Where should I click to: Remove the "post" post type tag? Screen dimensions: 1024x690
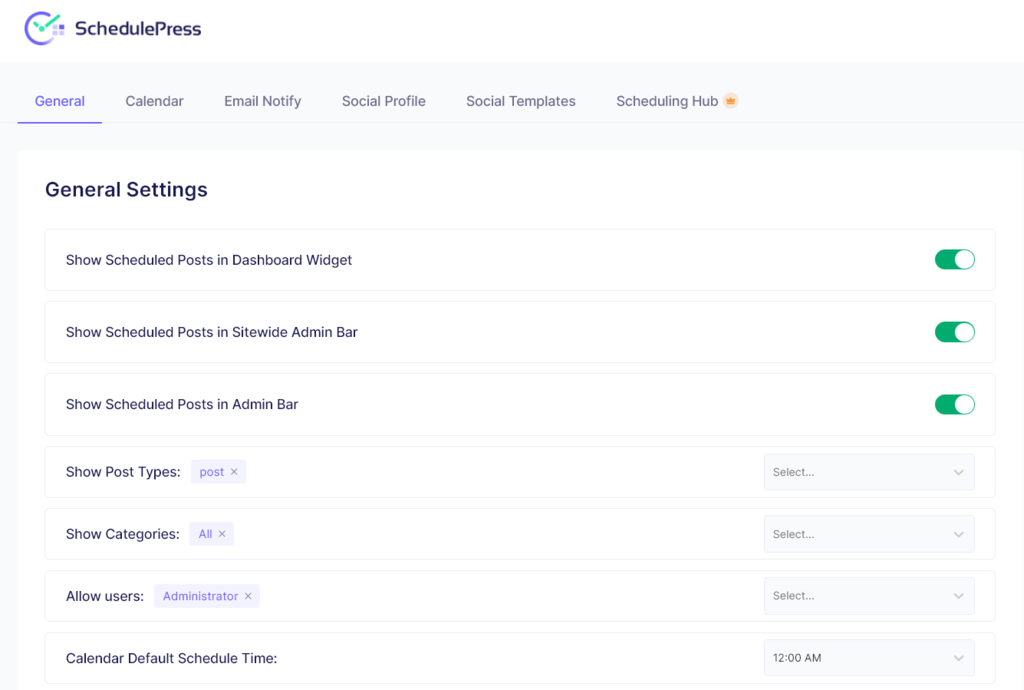tap(232, 471)
